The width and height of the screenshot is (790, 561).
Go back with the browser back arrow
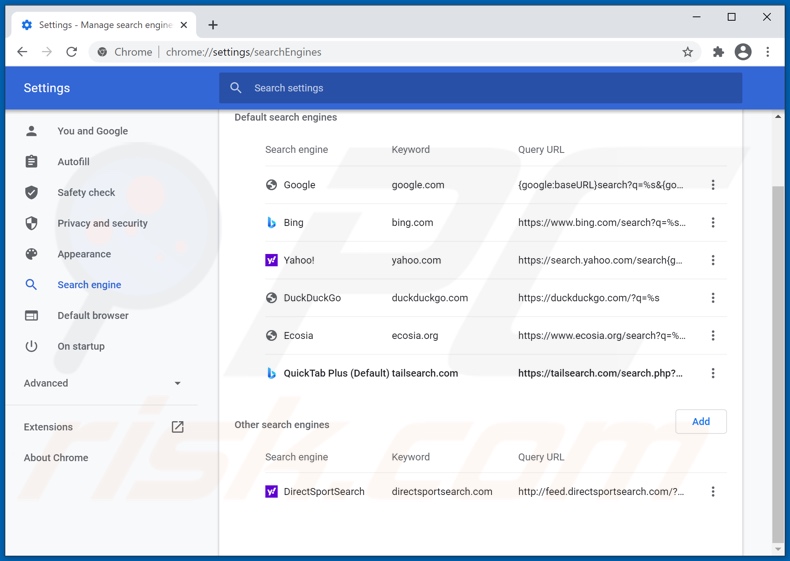(x=22, y=52)
